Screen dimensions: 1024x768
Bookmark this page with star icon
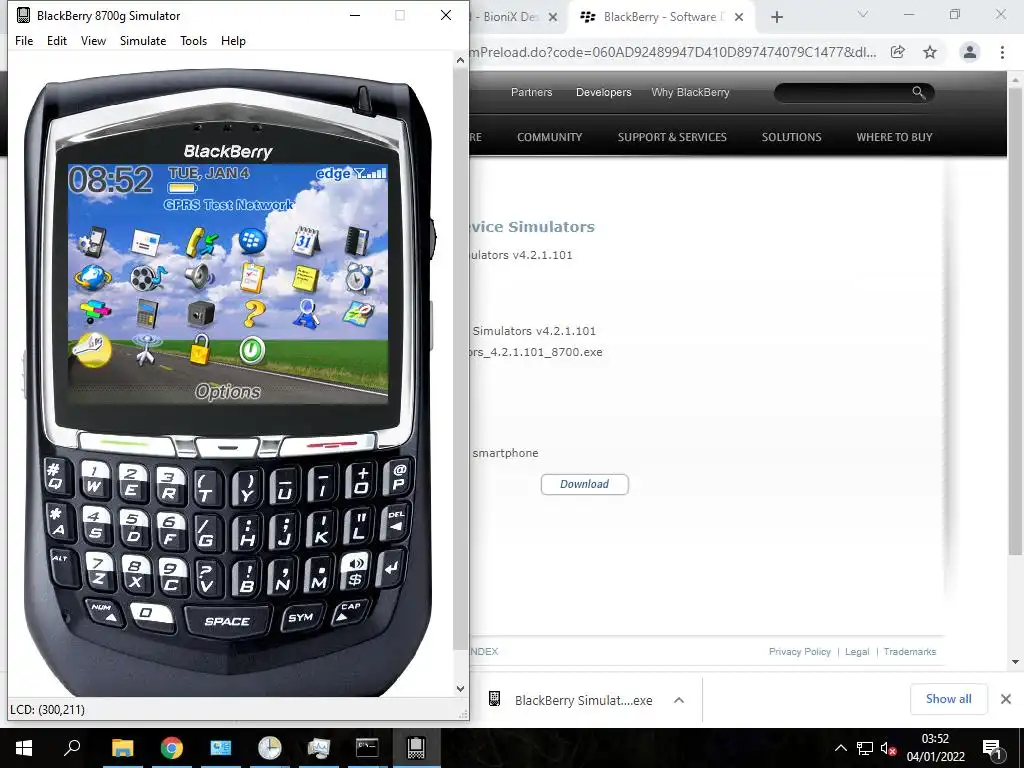pyautogui.click(x=930, y=52)
